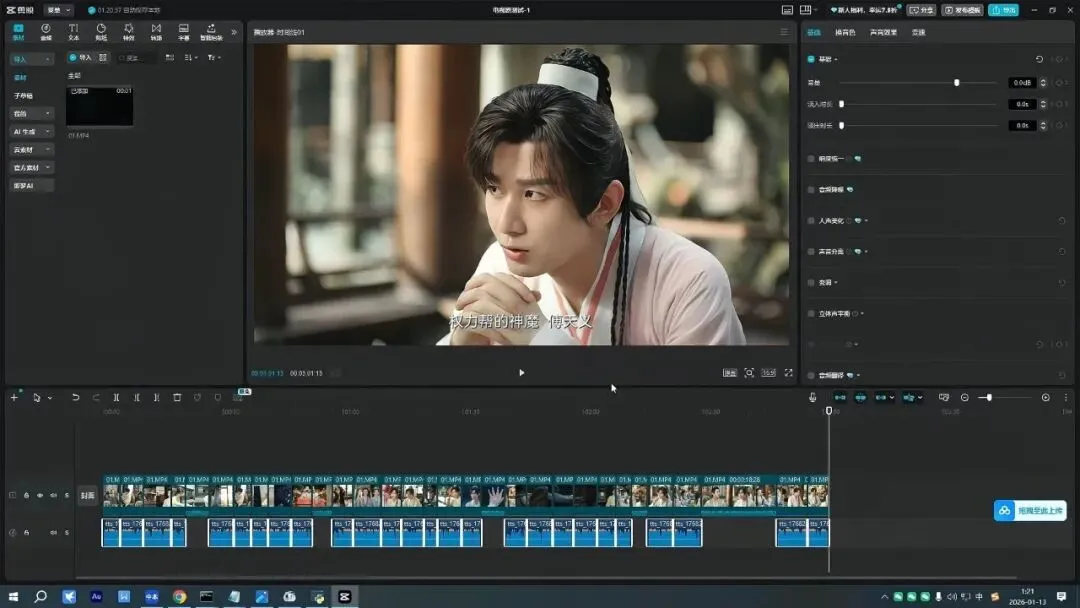
Task: Click the blue Import (导入) button in media panel
Action: click(x=80, y=58)
